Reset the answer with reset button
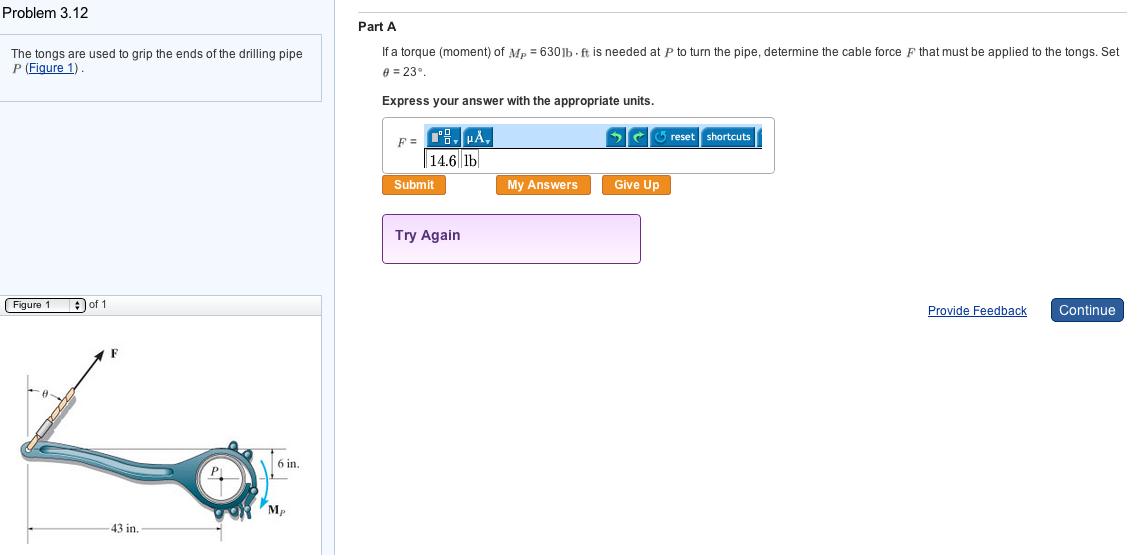This screenshot has height=555, width=1130. [675, 137]
